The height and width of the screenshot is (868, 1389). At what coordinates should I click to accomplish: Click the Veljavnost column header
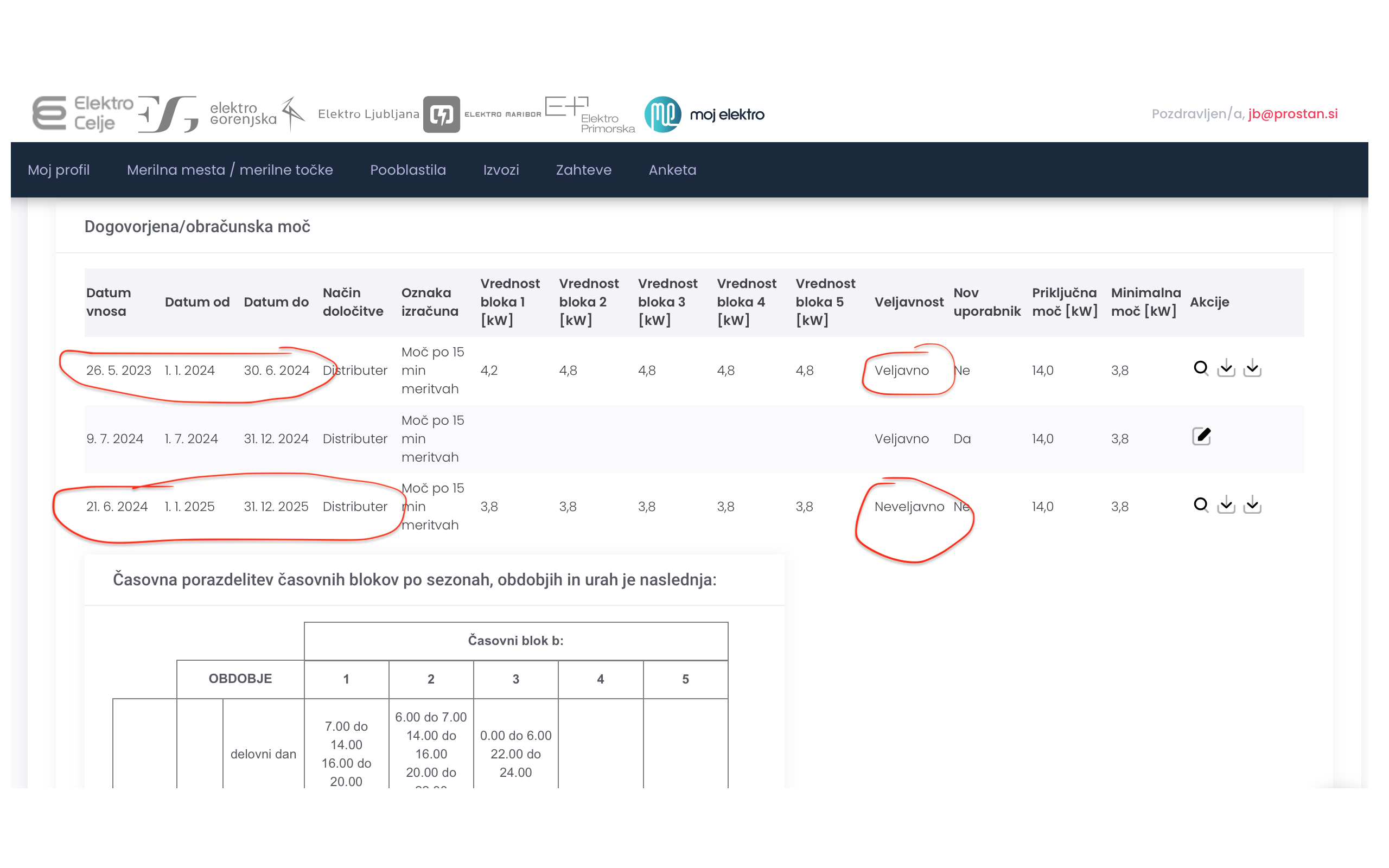tap(909, 302)
